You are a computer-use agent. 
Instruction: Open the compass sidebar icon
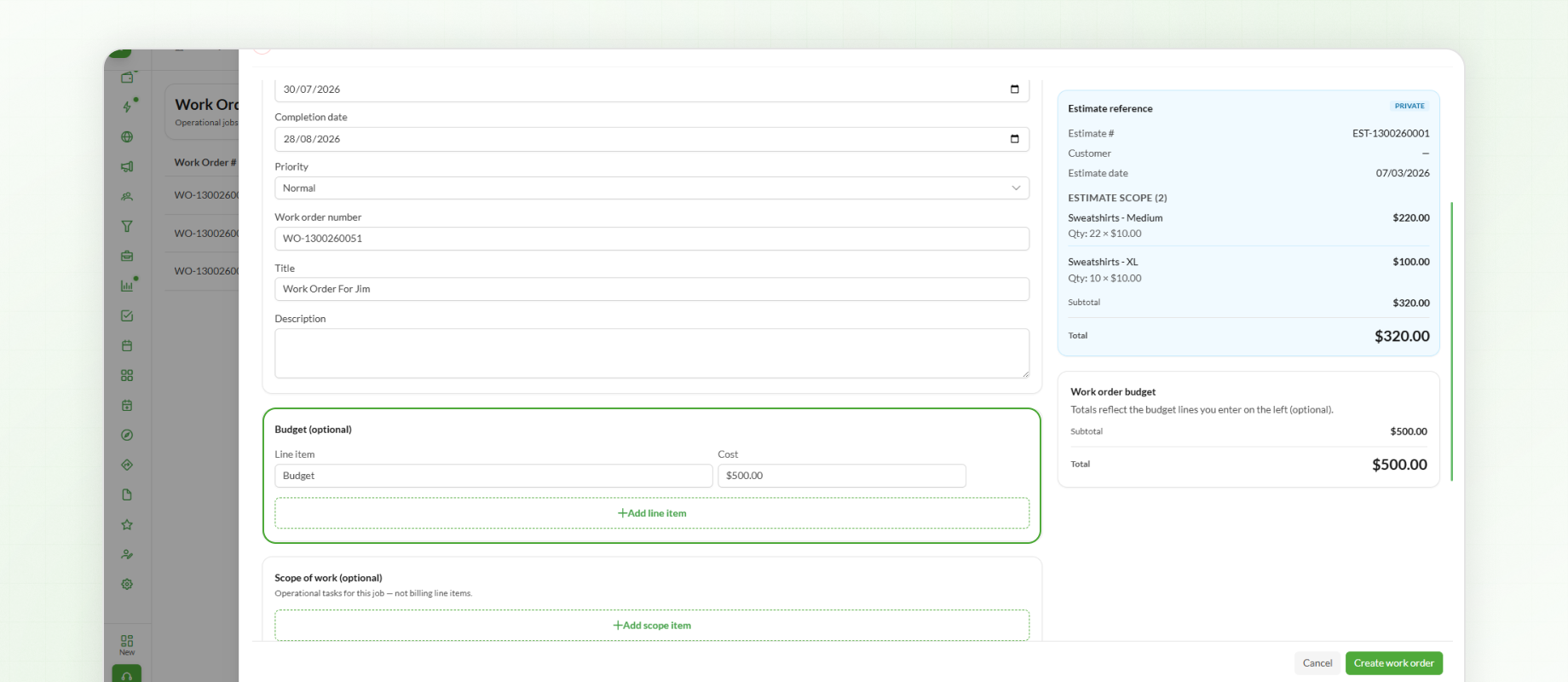point(127,435)
